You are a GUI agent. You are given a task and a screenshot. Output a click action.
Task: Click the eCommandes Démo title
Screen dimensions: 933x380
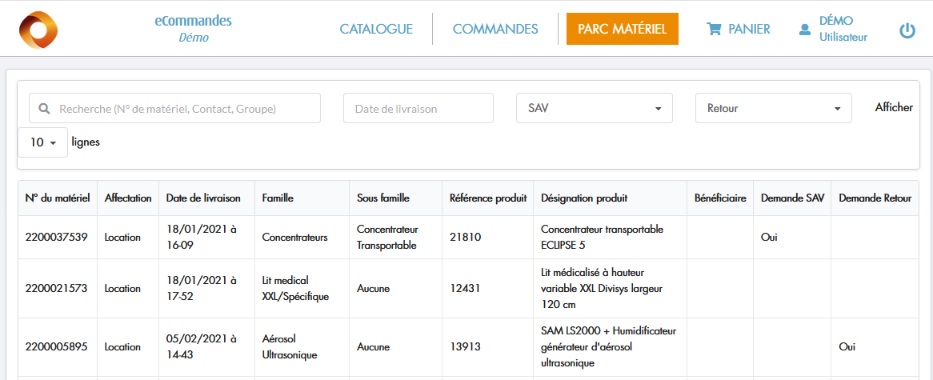(193, 29)
